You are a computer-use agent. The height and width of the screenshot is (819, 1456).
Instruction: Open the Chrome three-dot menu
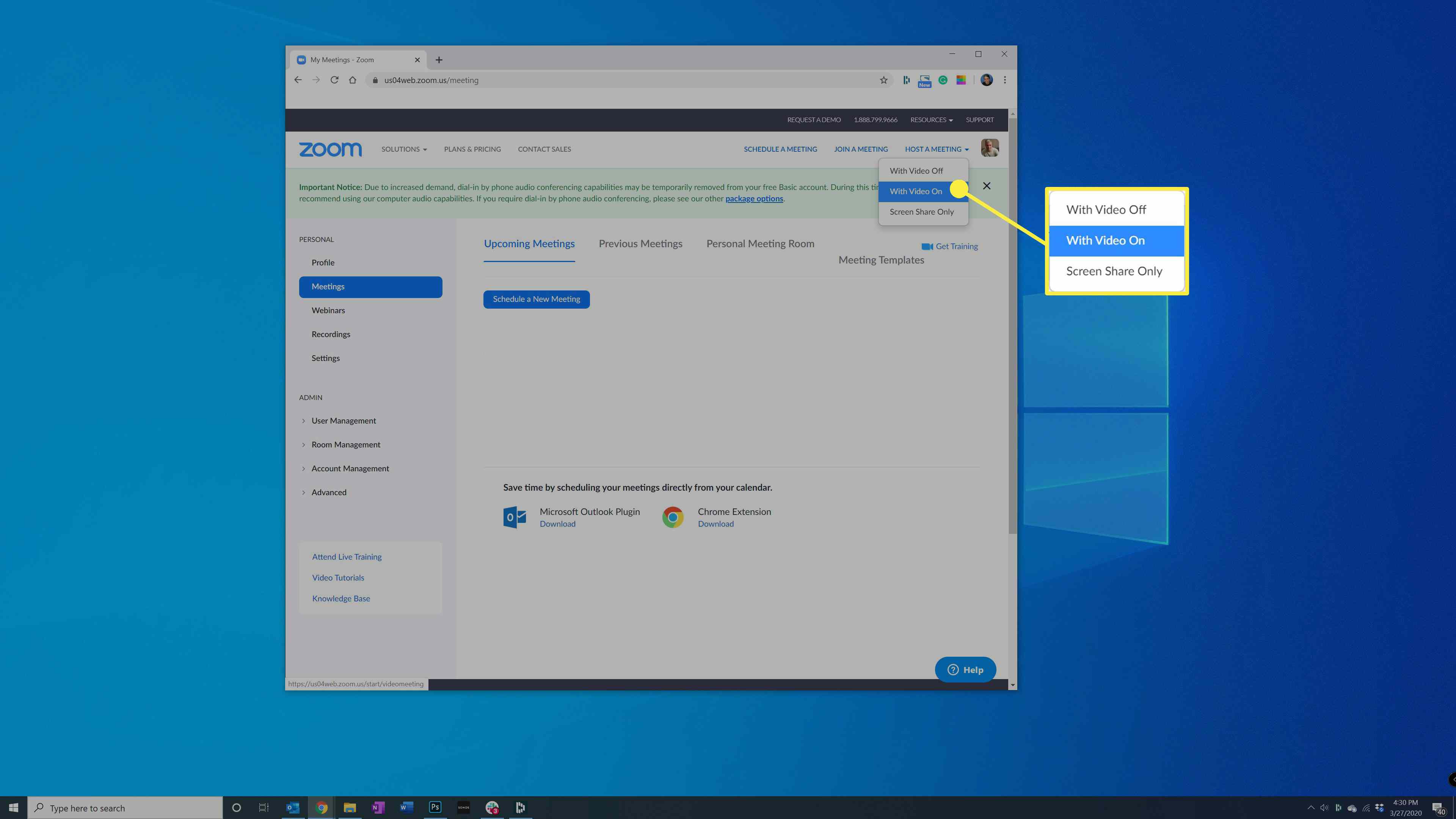[x=1005, y=80]
